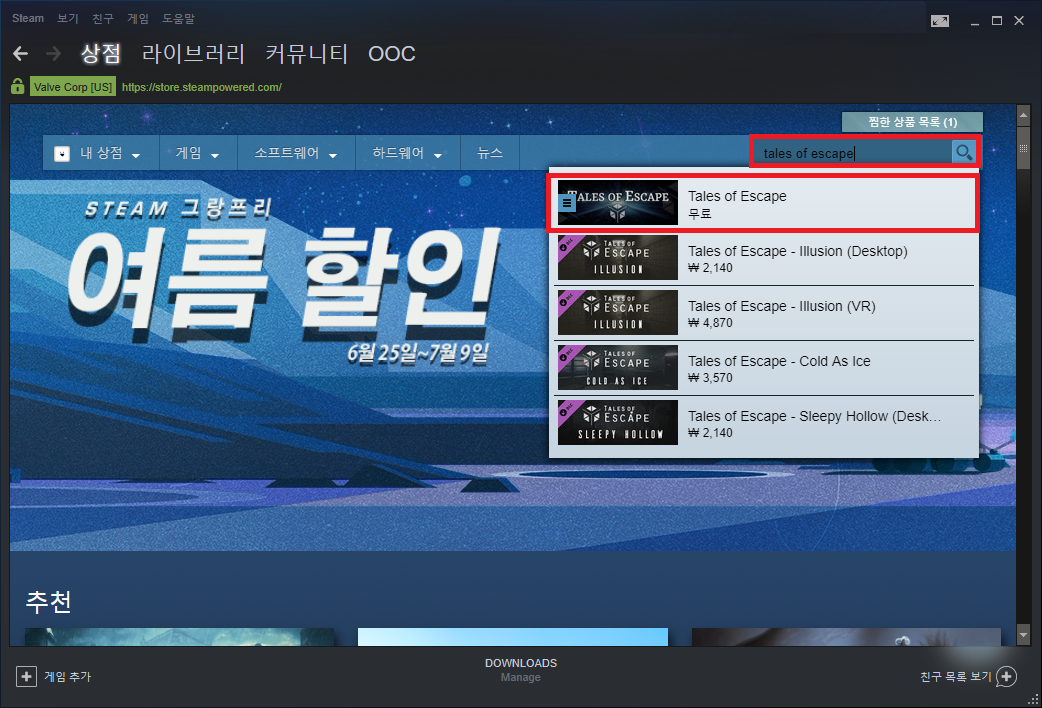Maximize the Steam window
This screenshot has width=1042, height=708.
pos(997,21)
